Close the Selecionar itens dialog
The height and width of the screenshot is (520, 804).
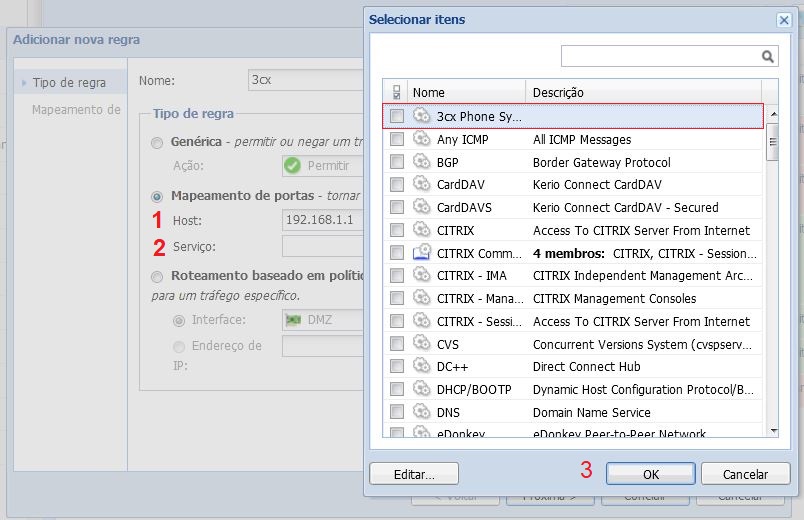783,20
